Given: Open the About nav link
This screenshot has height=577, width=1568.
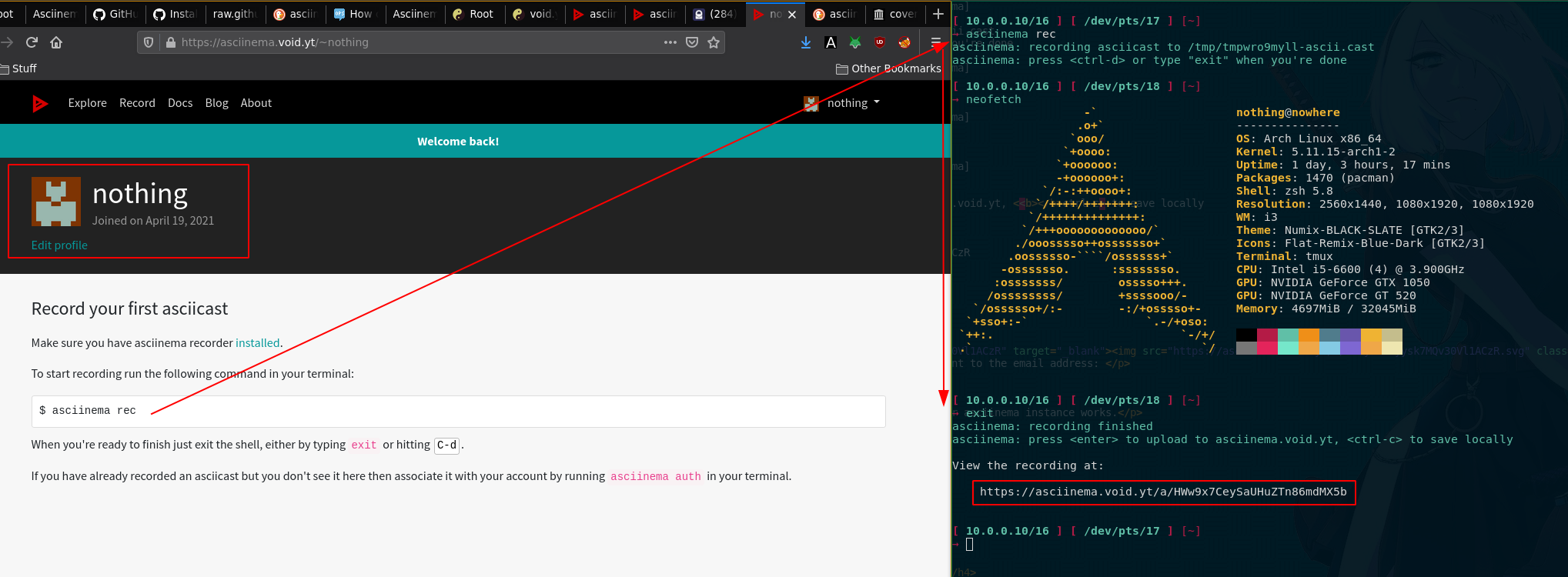Looking at the screenshot, I should coord(256,103).
